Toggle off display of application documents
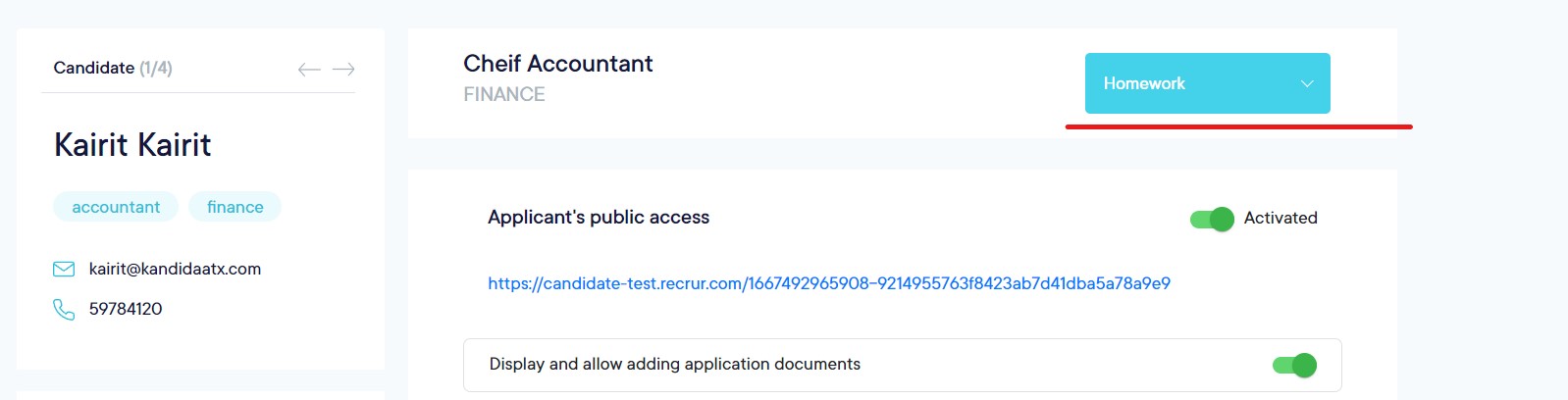The image size is (1568, 400). 1294,365
